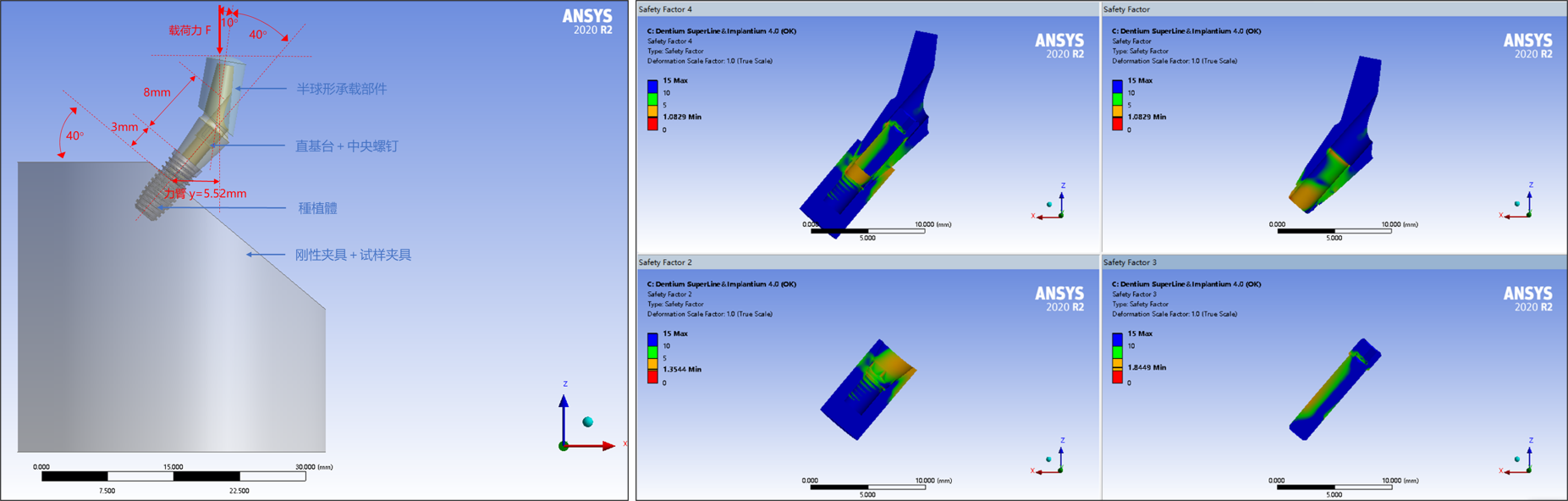This screenshot has width=1568, height=501.
Task: Select the '種植體' label
Action: click(317, 208)
